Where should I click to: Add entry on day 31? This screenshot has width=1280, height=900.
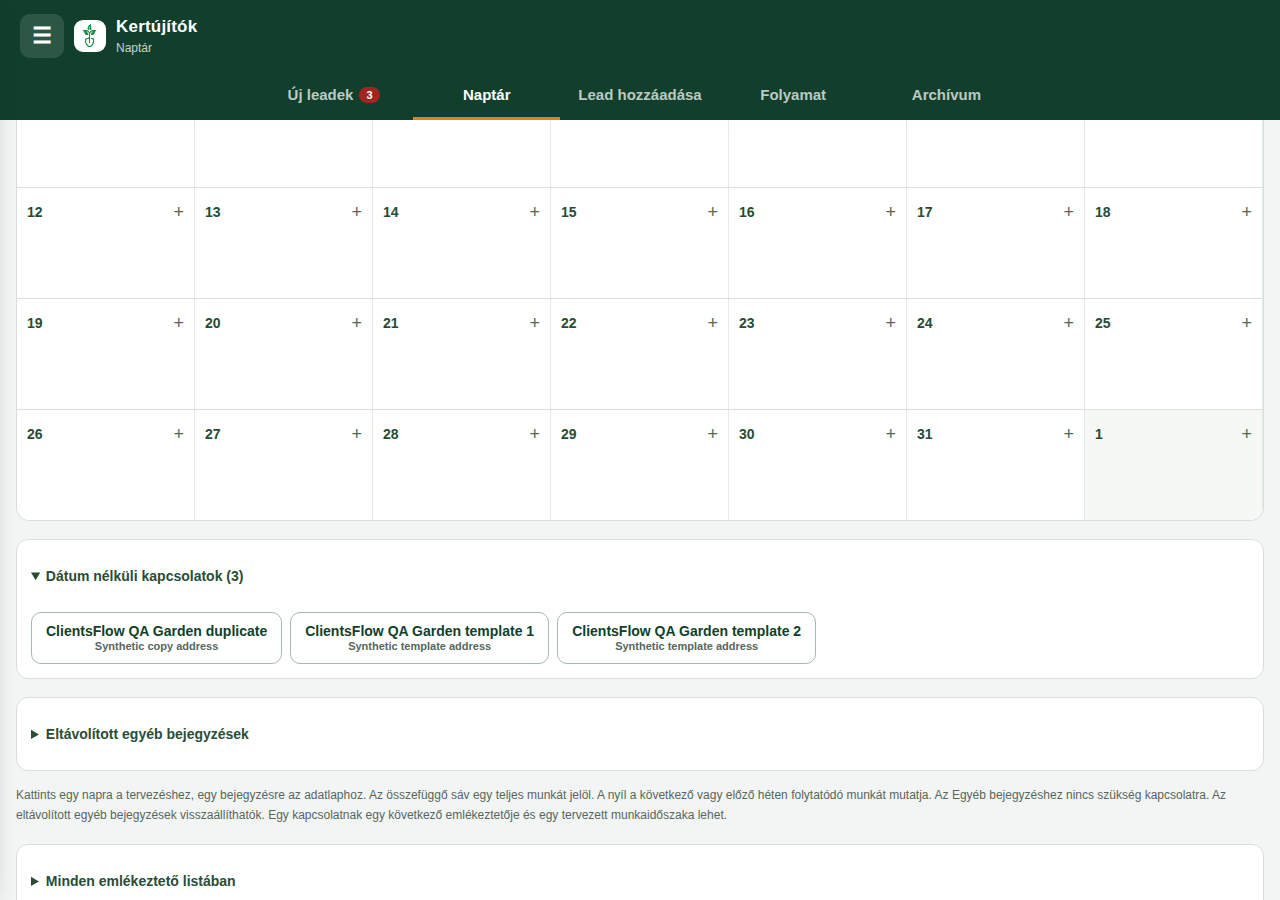pyautogui.click(x=1069, y=434)
